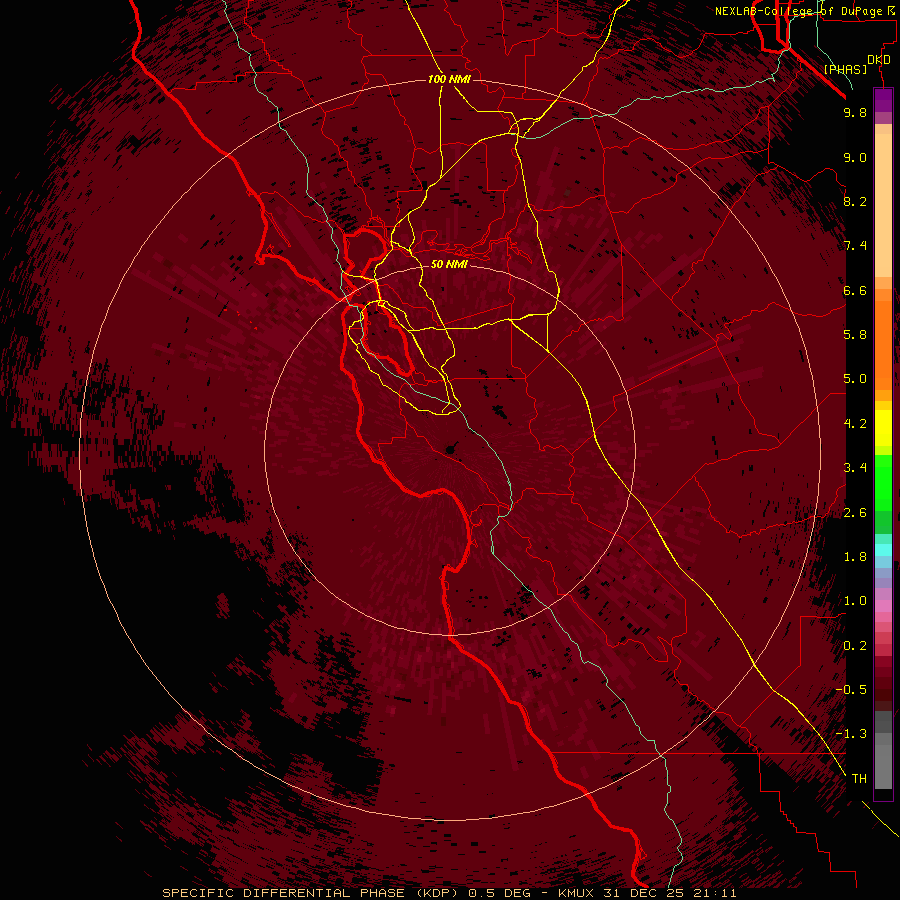This screenshot has width=900, height=900.
Task: Click the 9.0 value on the color scale
Action: tap(855, 157)
